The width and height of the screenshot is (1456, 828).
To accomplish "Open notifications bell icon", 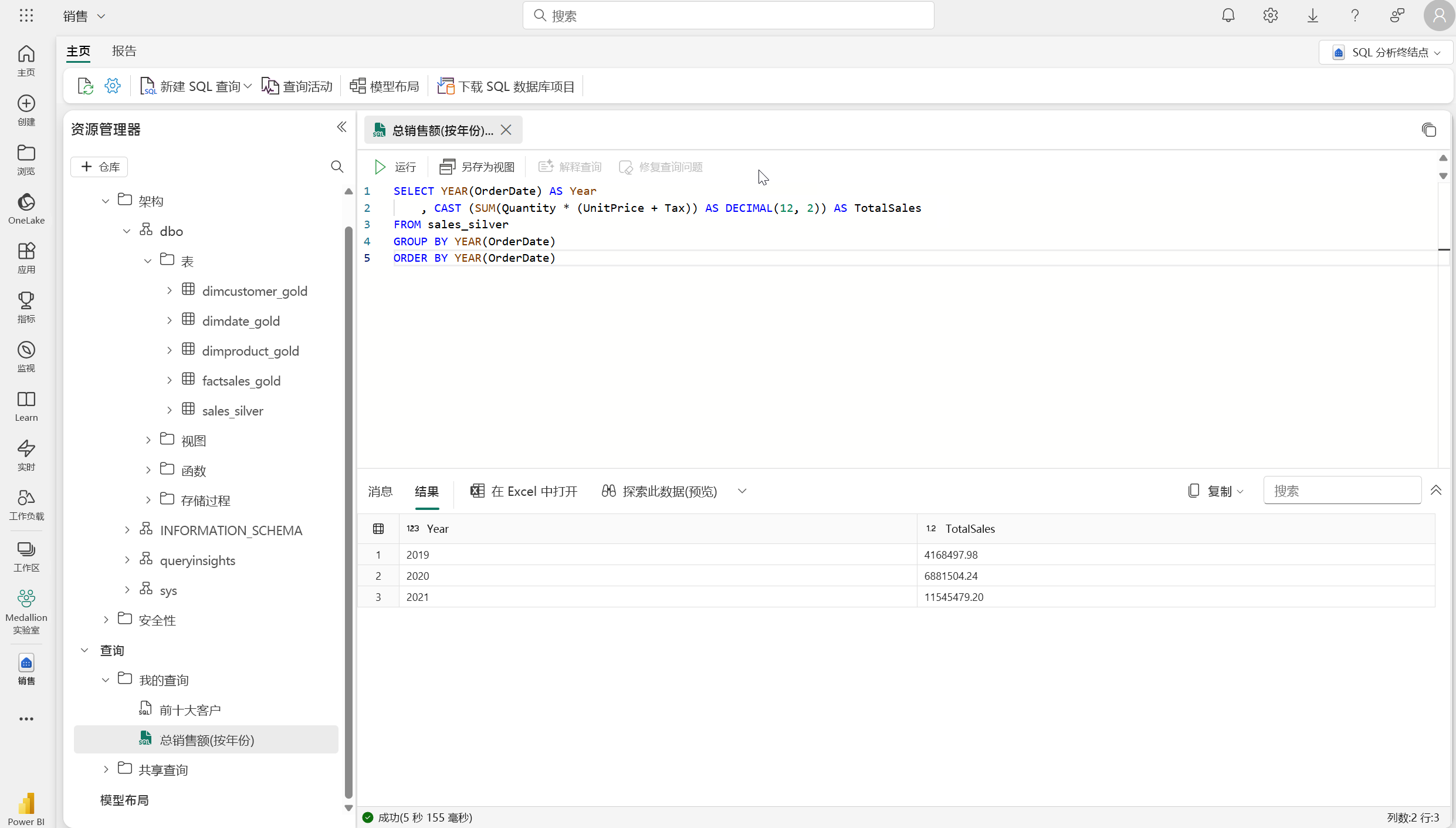I will [x=1228, y=16].
